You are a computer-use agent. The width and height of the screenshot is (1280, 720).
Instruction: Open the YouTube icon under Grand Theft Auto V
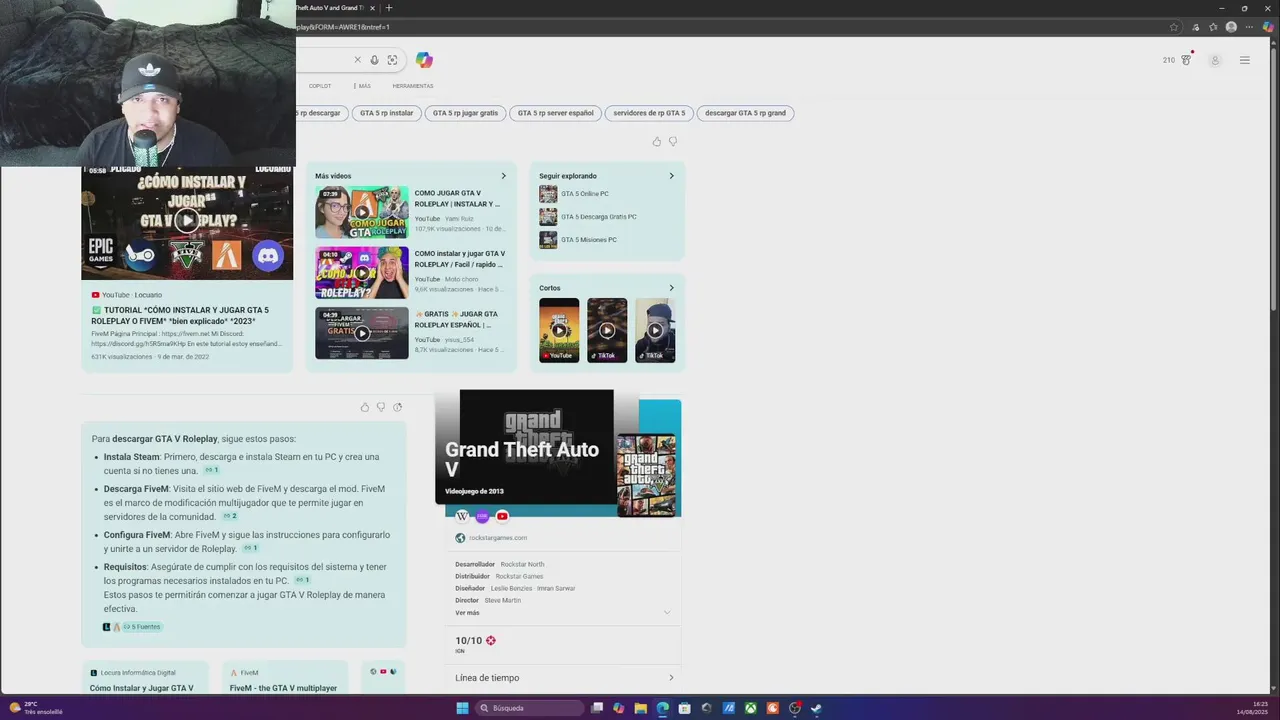coord(502,516)
